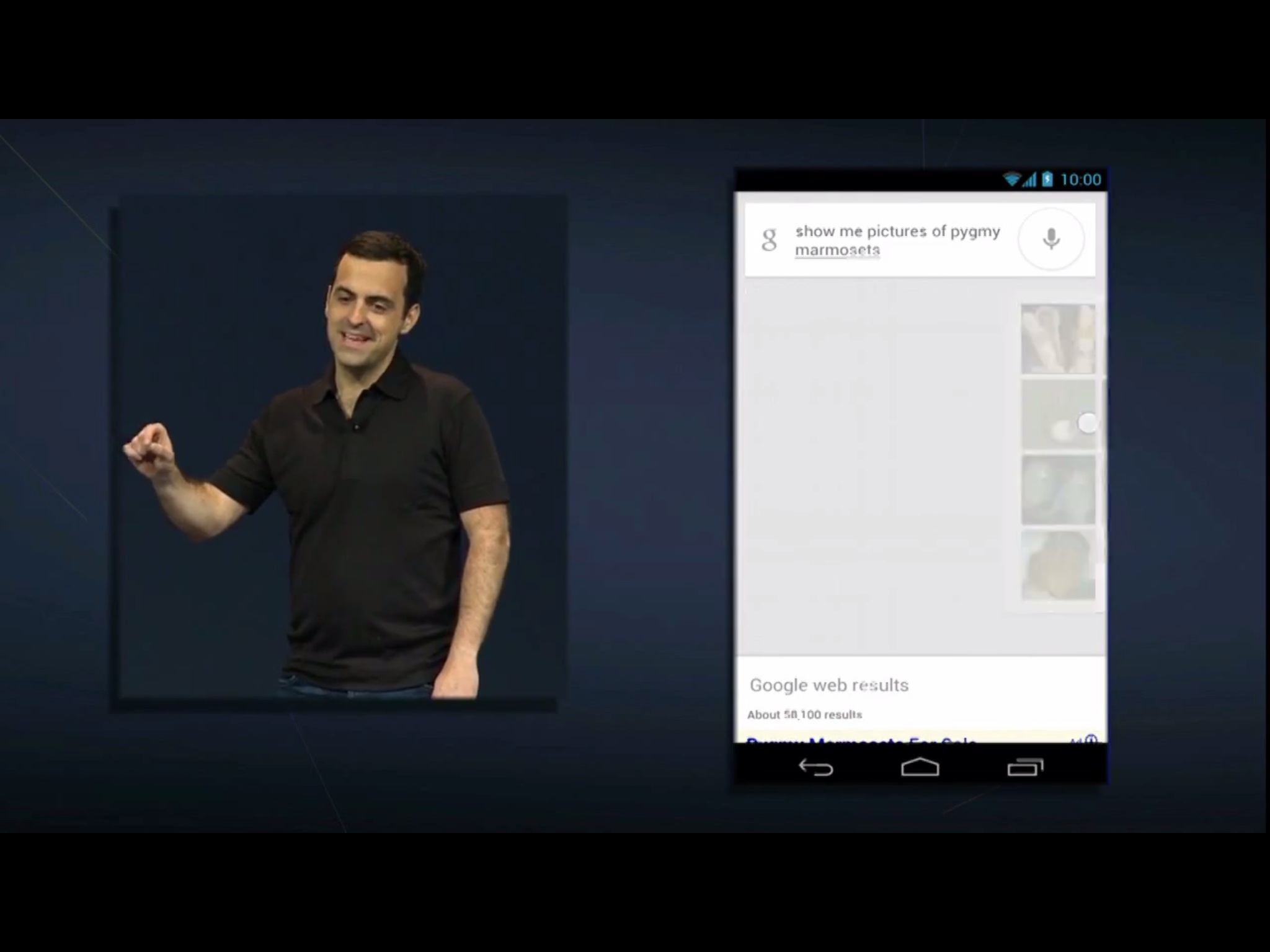
Task: Click the Google web results heading
Action: (829, 685)
